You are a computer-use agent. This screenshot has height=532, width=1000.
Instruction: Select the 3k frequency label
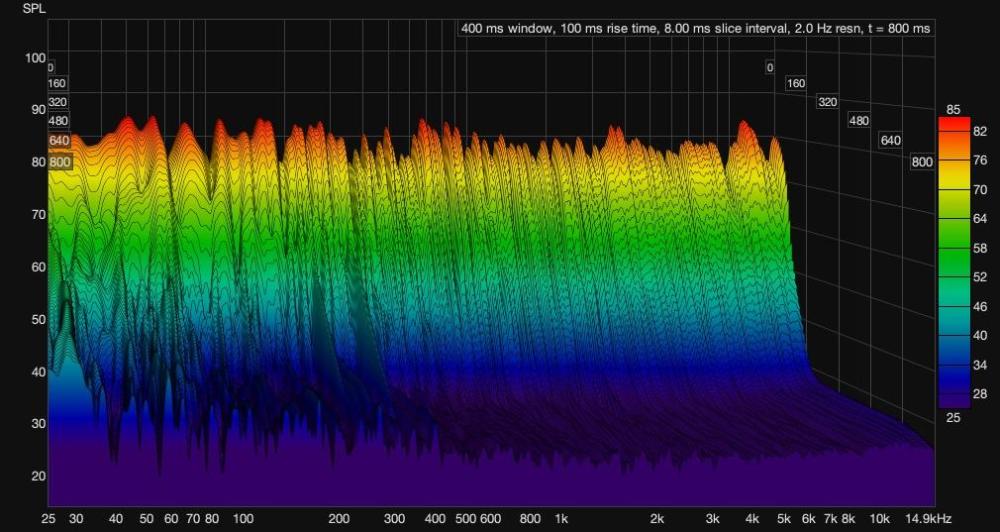click(x=713, y=519)
